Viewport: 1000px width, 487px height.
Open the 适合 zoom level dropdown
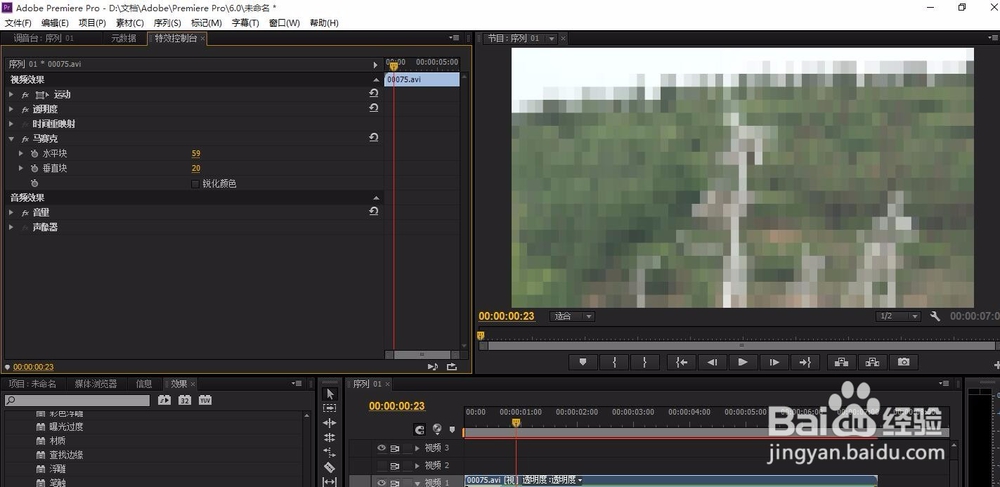[x=572, y=316]
